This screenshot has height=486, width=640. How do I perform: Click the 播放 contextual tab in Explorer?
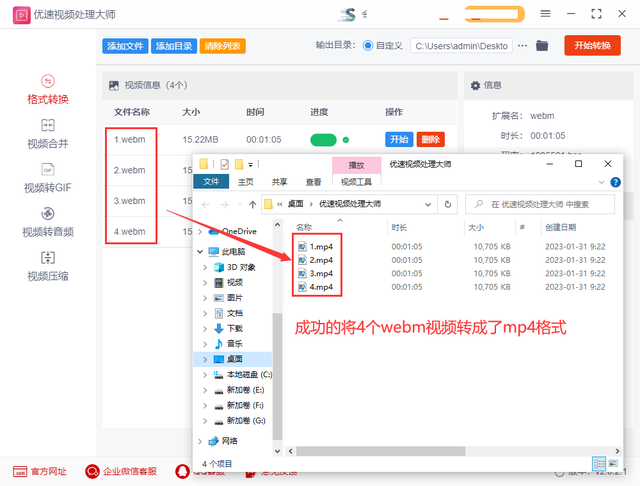(x=356, y=165)
